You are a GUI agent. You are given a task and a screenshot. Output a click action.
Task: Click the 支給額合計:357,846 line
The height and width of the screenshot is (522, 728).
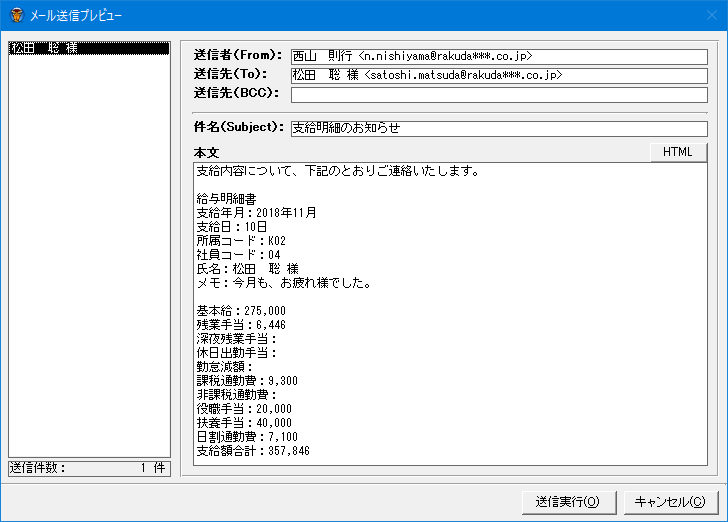pyautogui.click(x=253, y=450)
